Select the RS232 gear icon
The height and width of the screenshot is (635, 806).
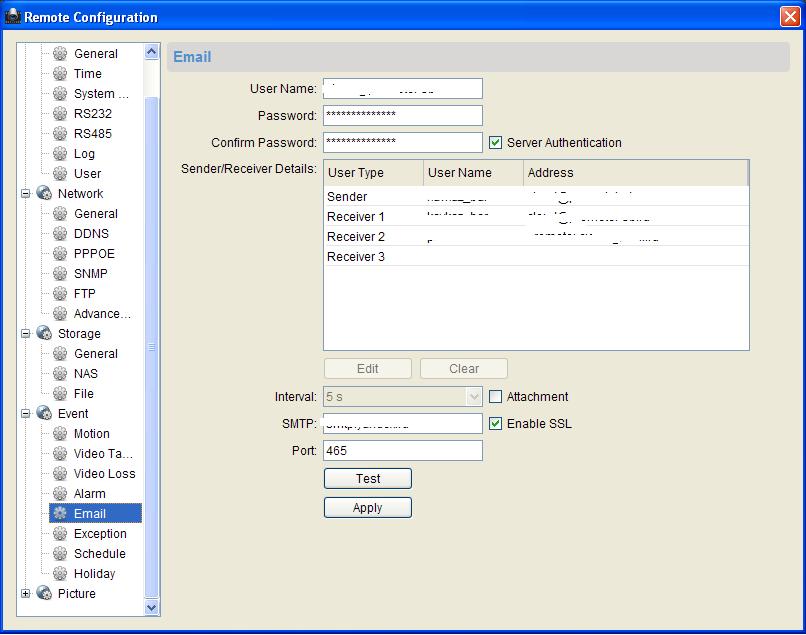click(x=60, y=114)
